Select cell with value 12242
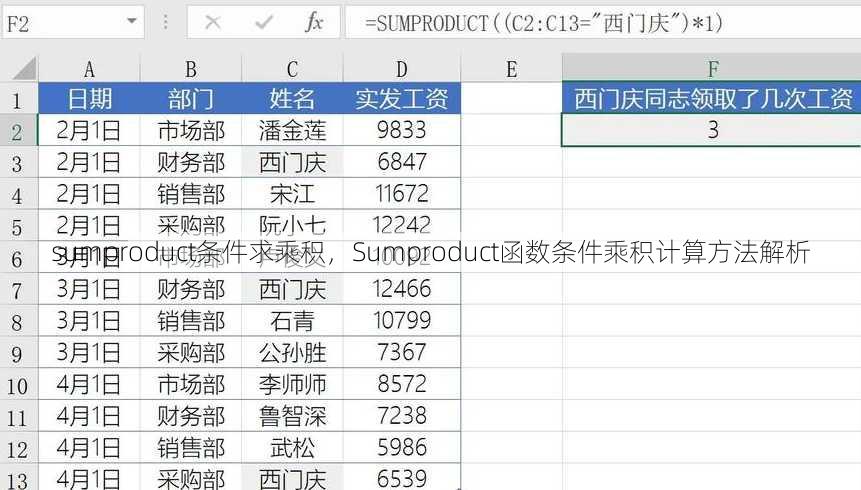This screenshot has height=490, width=861. click(401, 225)
